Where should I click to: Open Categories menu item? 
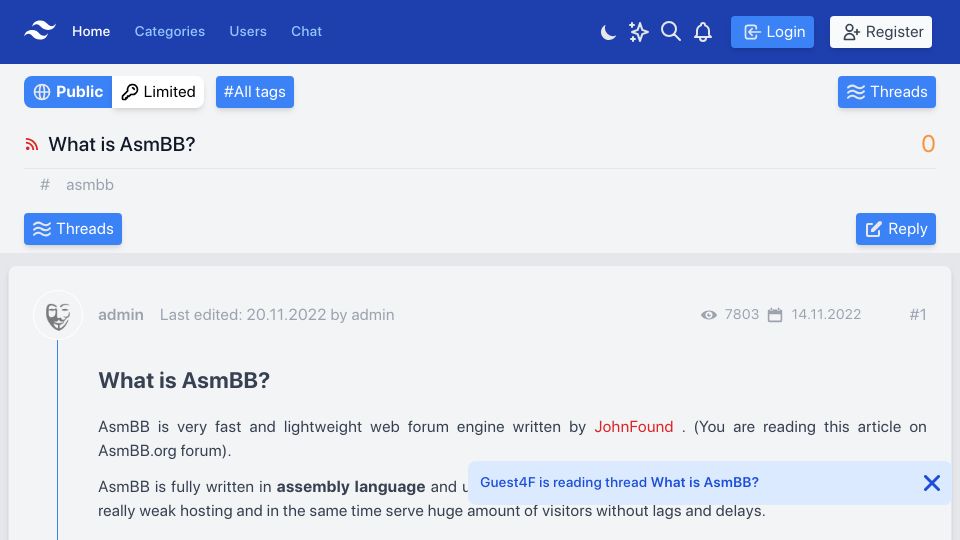(x=170, y=31)
